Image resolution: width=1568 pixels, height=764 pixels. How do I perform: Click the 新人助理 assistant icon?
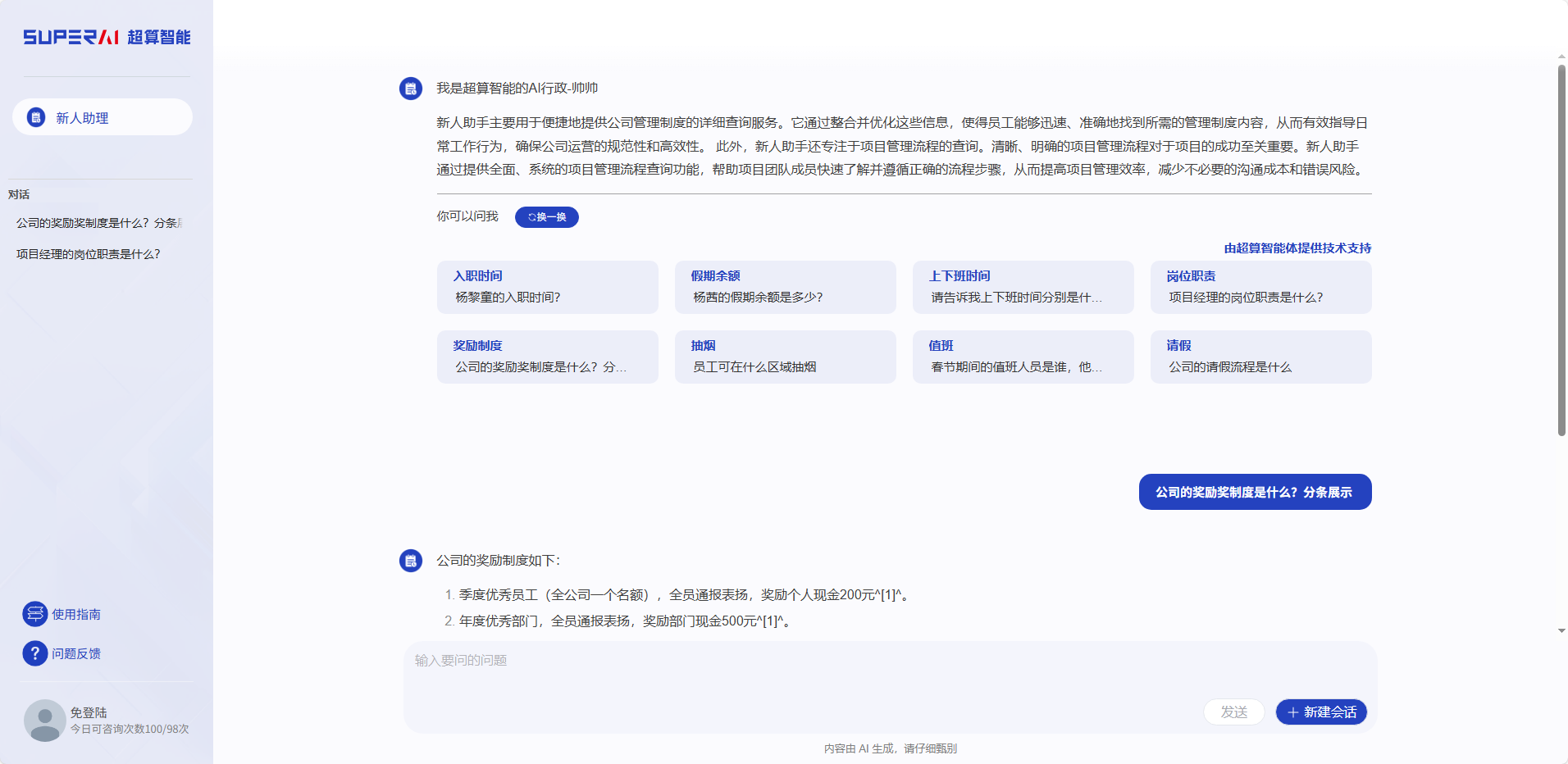click(x=36, y=117)
